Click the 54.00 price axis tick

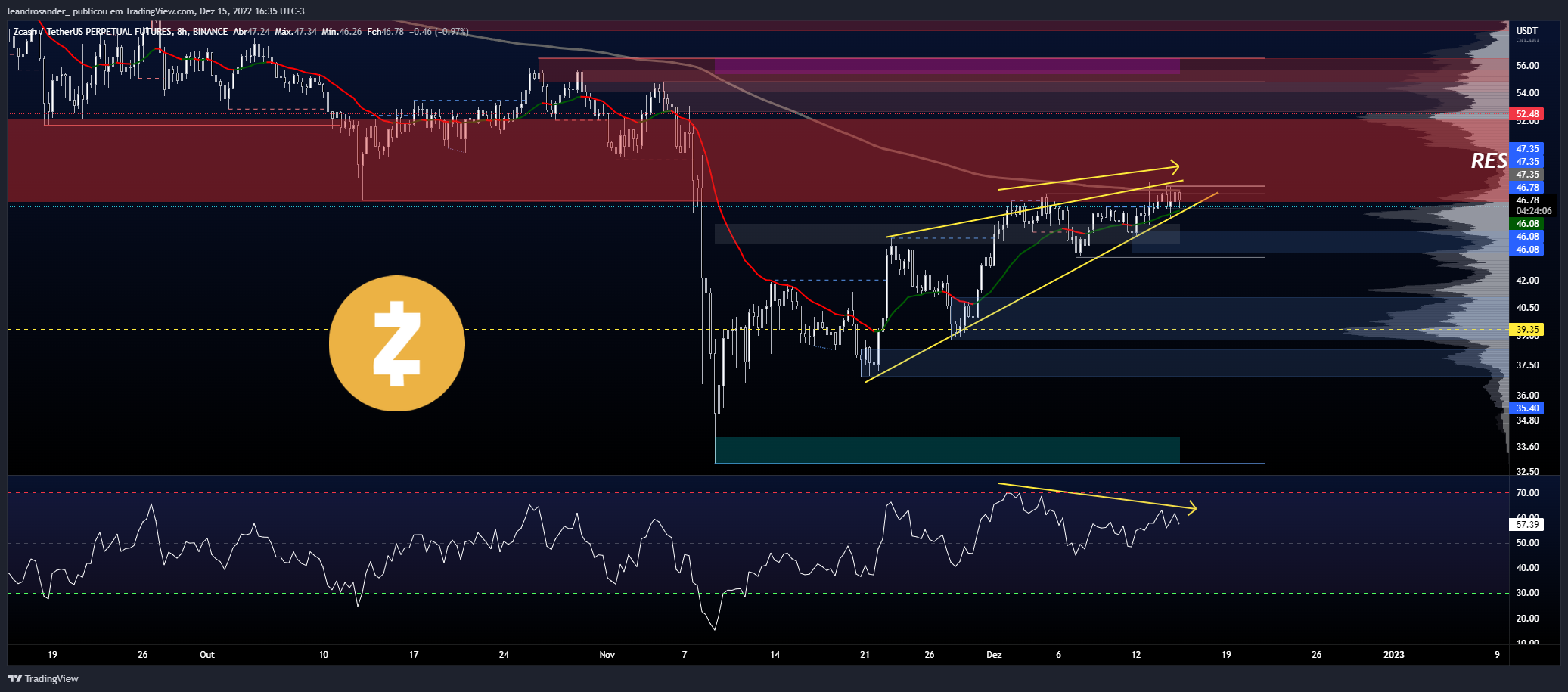point(1527,93)
